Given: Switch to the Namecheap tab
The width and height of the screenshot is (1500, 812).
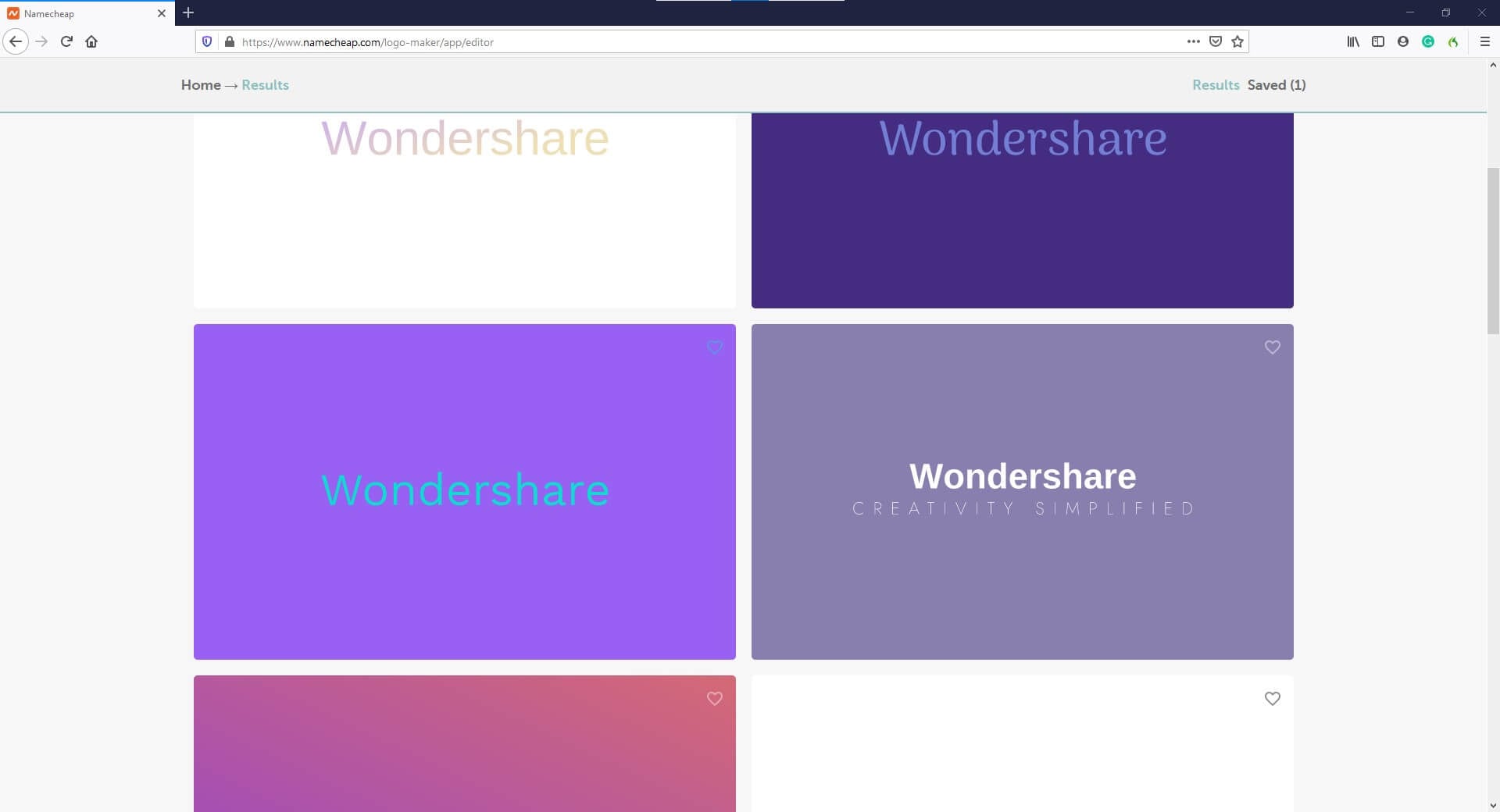Looking at the screenshot, I should click(x=87, y=13).
